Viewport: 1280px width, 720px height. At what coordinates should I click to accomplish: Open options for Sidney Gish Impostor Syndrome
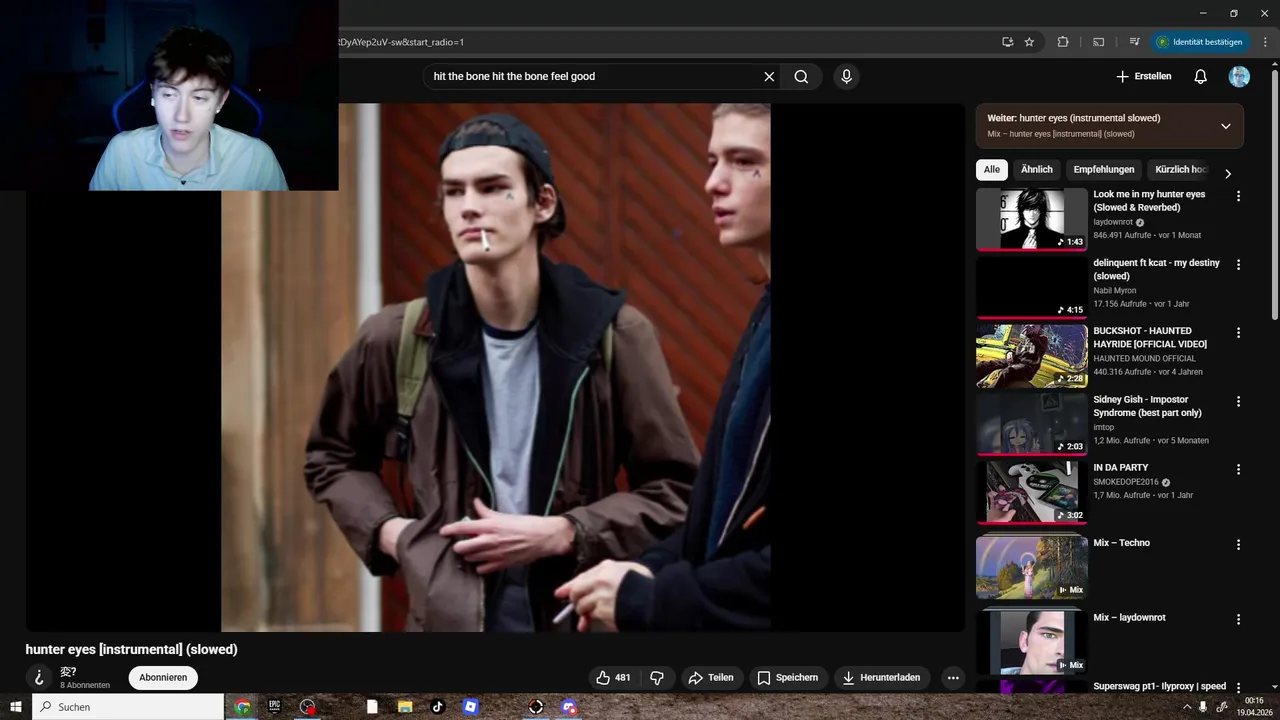point(1238,401)
